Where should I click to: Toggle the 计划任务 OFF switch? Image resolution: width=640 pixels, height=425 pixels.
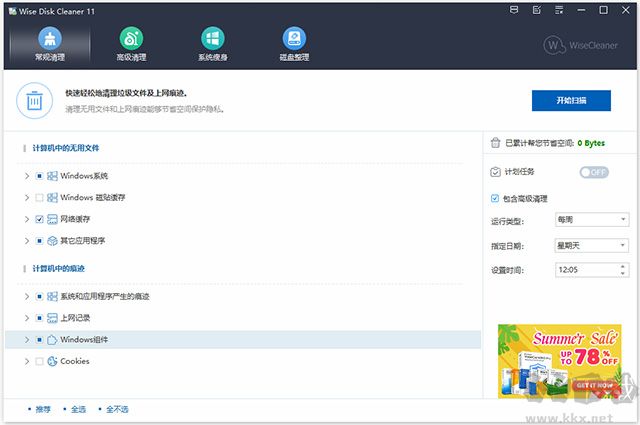pyautogui.click(x=594, y=172)
